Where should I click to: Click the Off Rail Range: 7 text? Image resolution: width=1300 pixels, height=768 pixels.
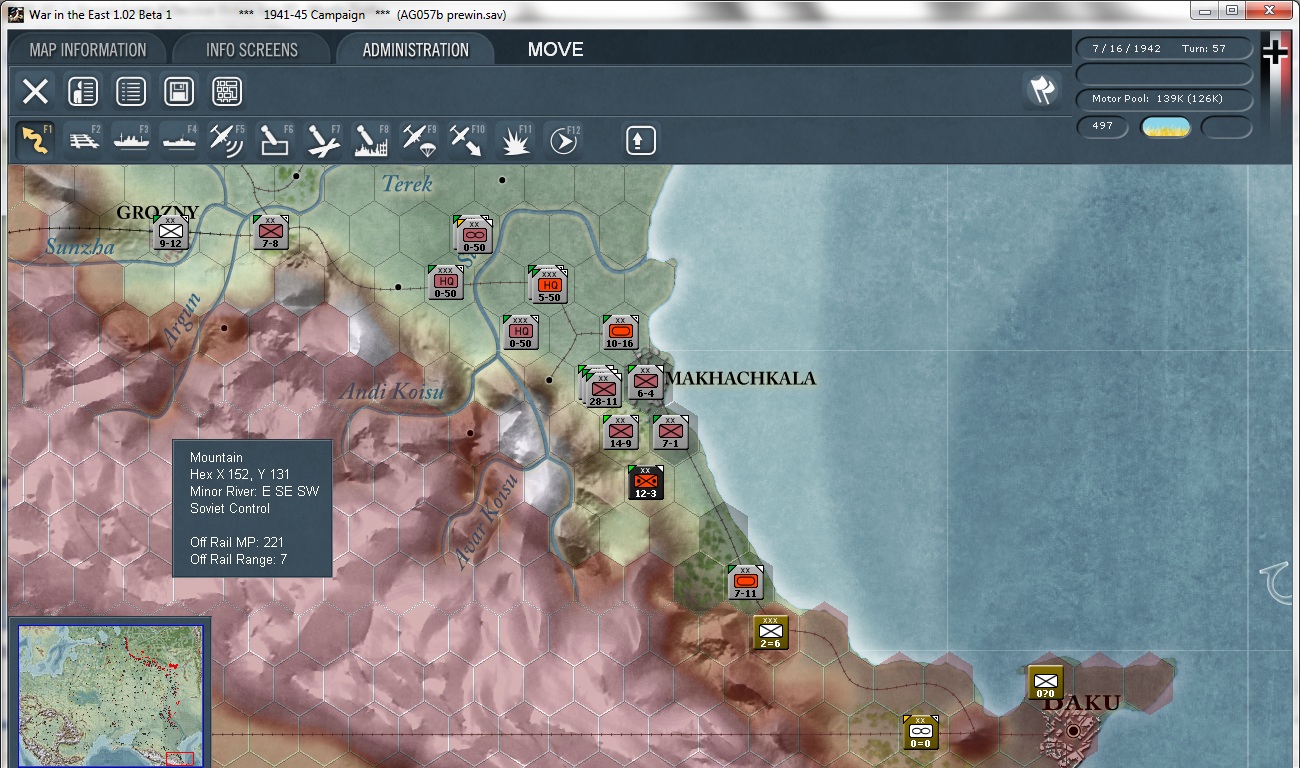(x=238, y=559)
